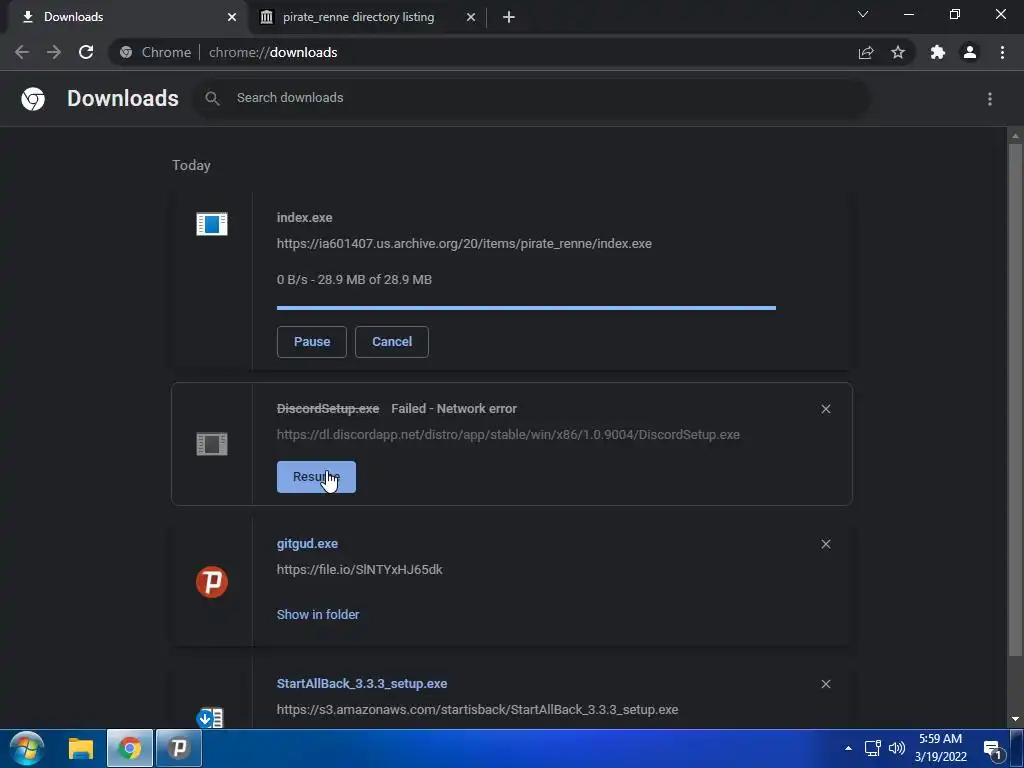
Task: Cancel the index.exe download
Action: [x=392, y=342]
